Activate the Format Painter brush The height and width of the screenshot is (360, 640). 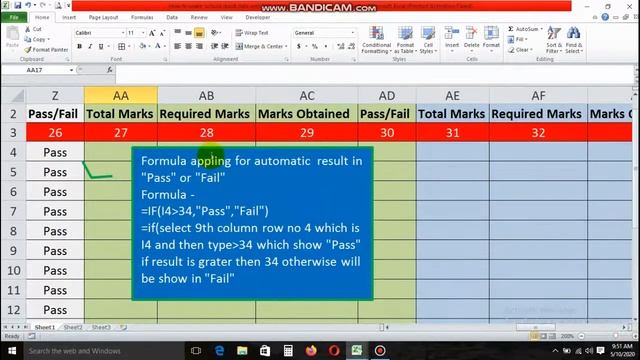point(27,50)
